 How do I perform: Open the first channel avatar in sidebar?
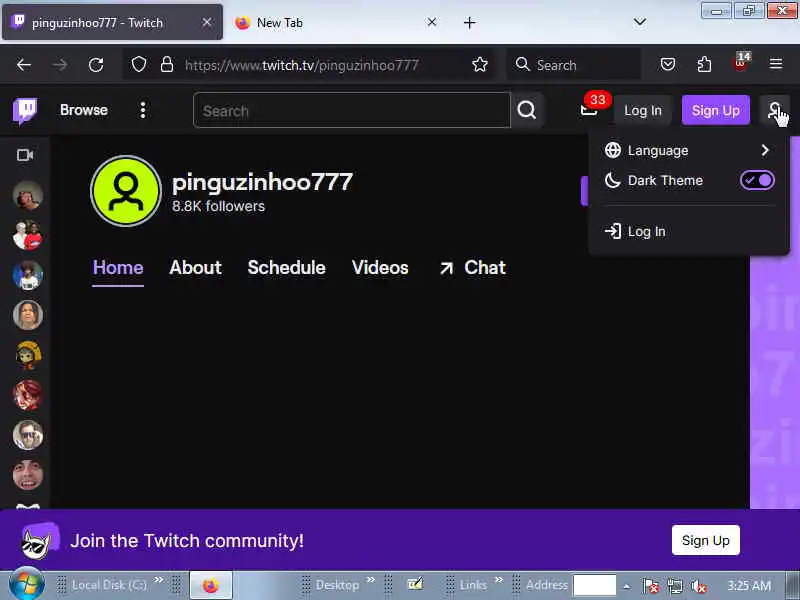click(28, 195)
